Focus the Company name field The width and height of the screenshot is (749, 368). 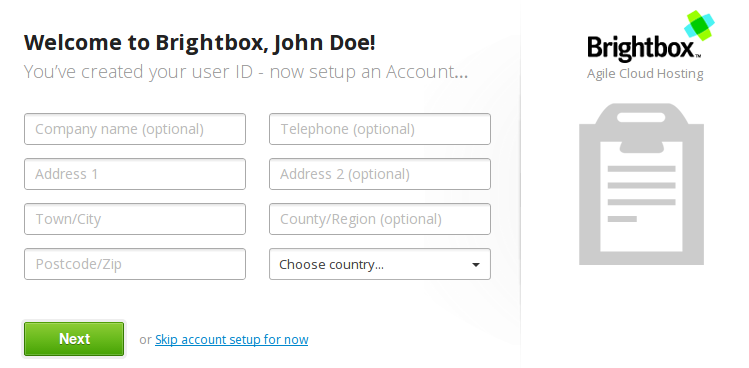pyautogui.click(x=135, y=129)
